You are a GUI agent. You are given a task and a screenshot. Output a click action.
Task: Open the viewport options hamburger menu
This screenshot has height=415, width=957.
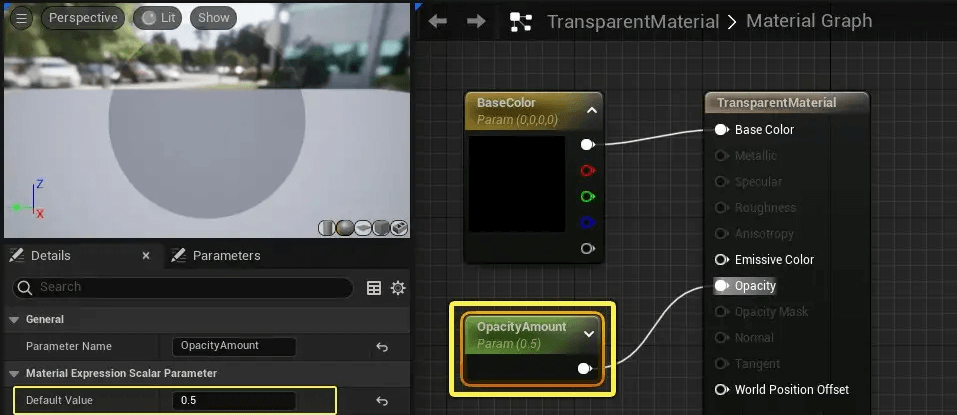(21, 18)
